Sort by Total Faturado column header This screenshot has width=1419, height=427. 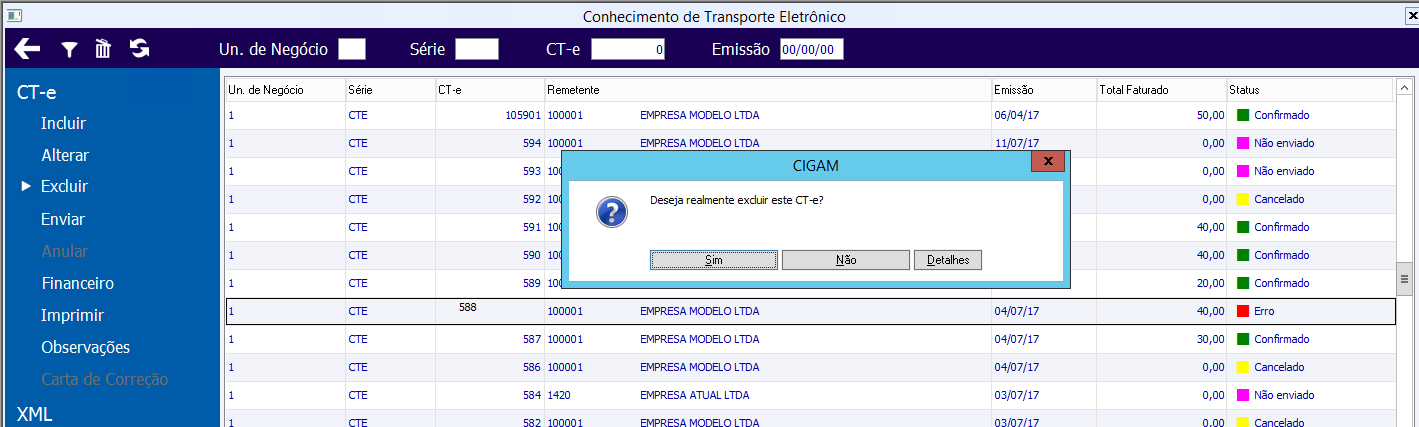(1162, 90)
